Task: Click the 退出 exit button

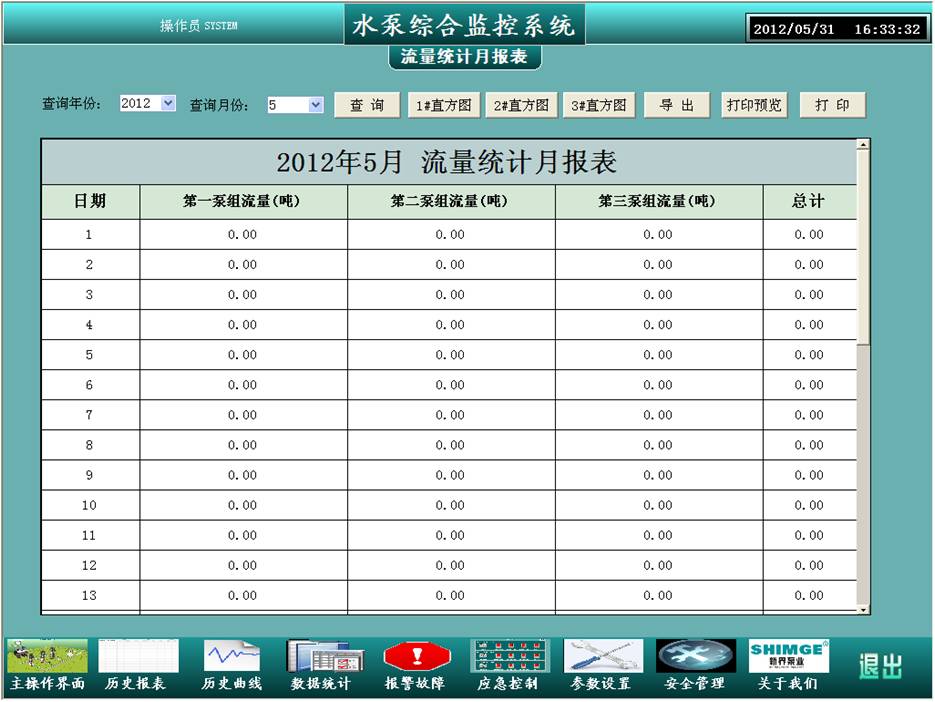Action: pos(880,666)
